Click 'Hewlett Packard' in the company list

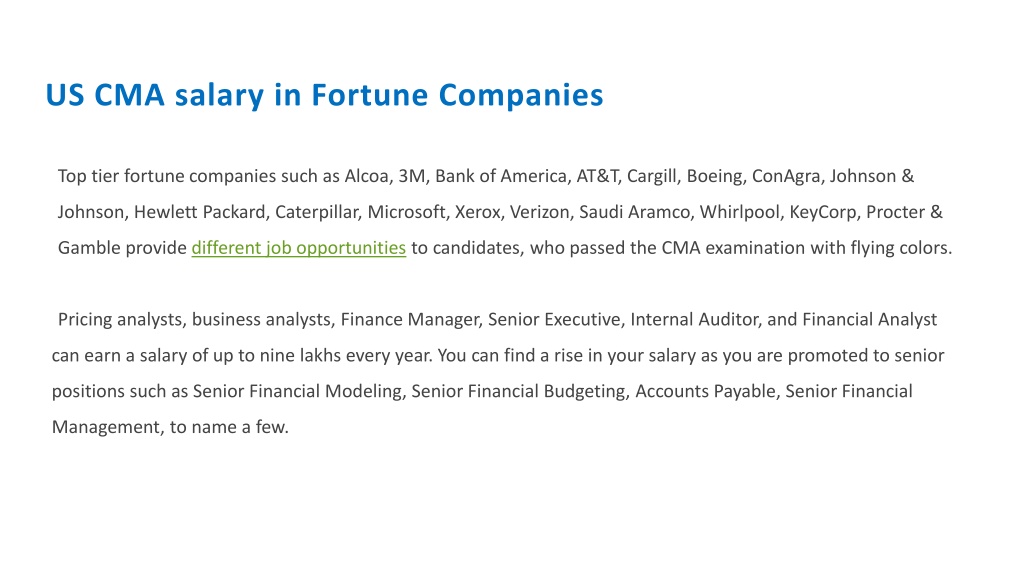pyautogui.click(x=200, y=212)
